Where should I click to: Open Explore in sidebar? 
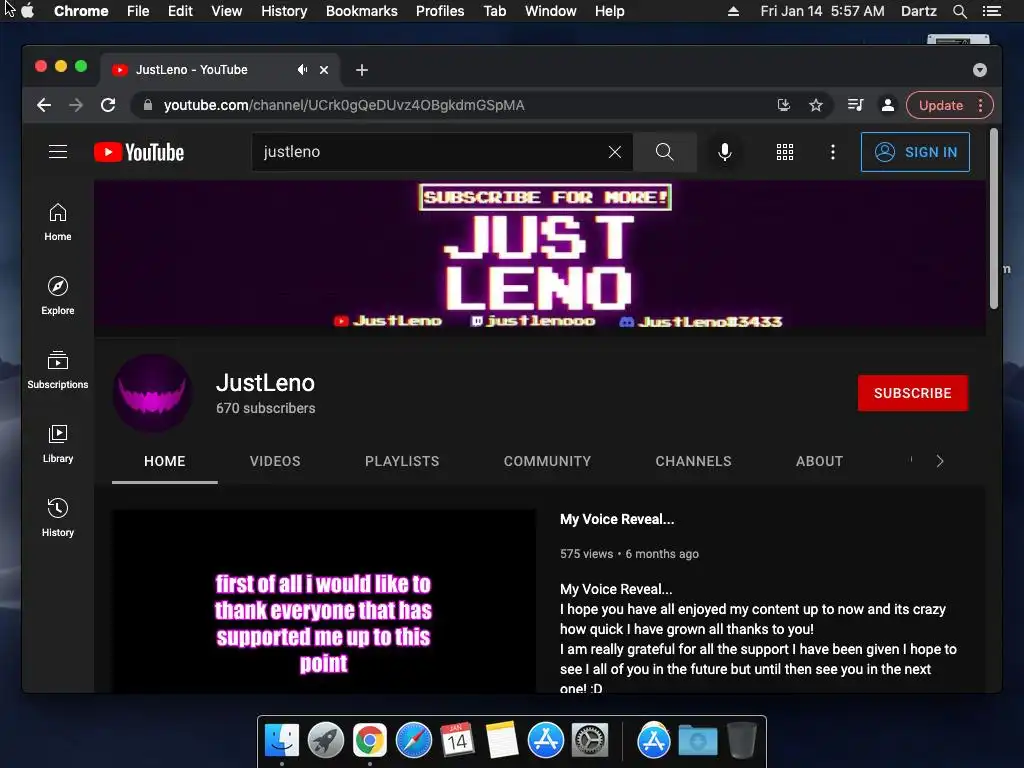point(57,296)
